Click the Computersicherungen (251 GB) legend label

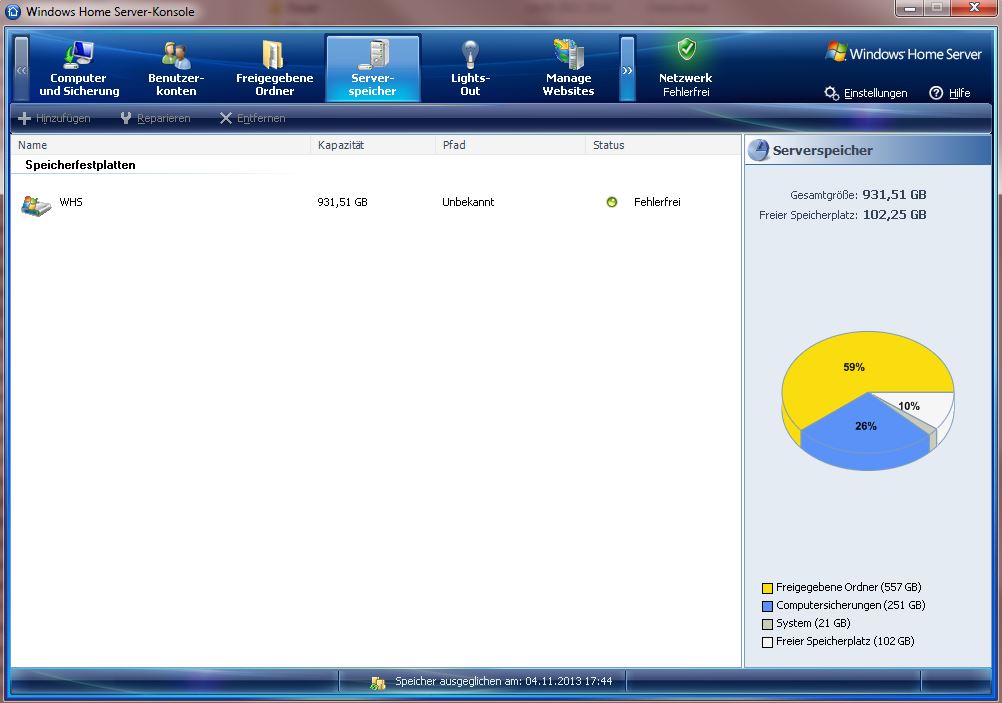tap(851, 605)
